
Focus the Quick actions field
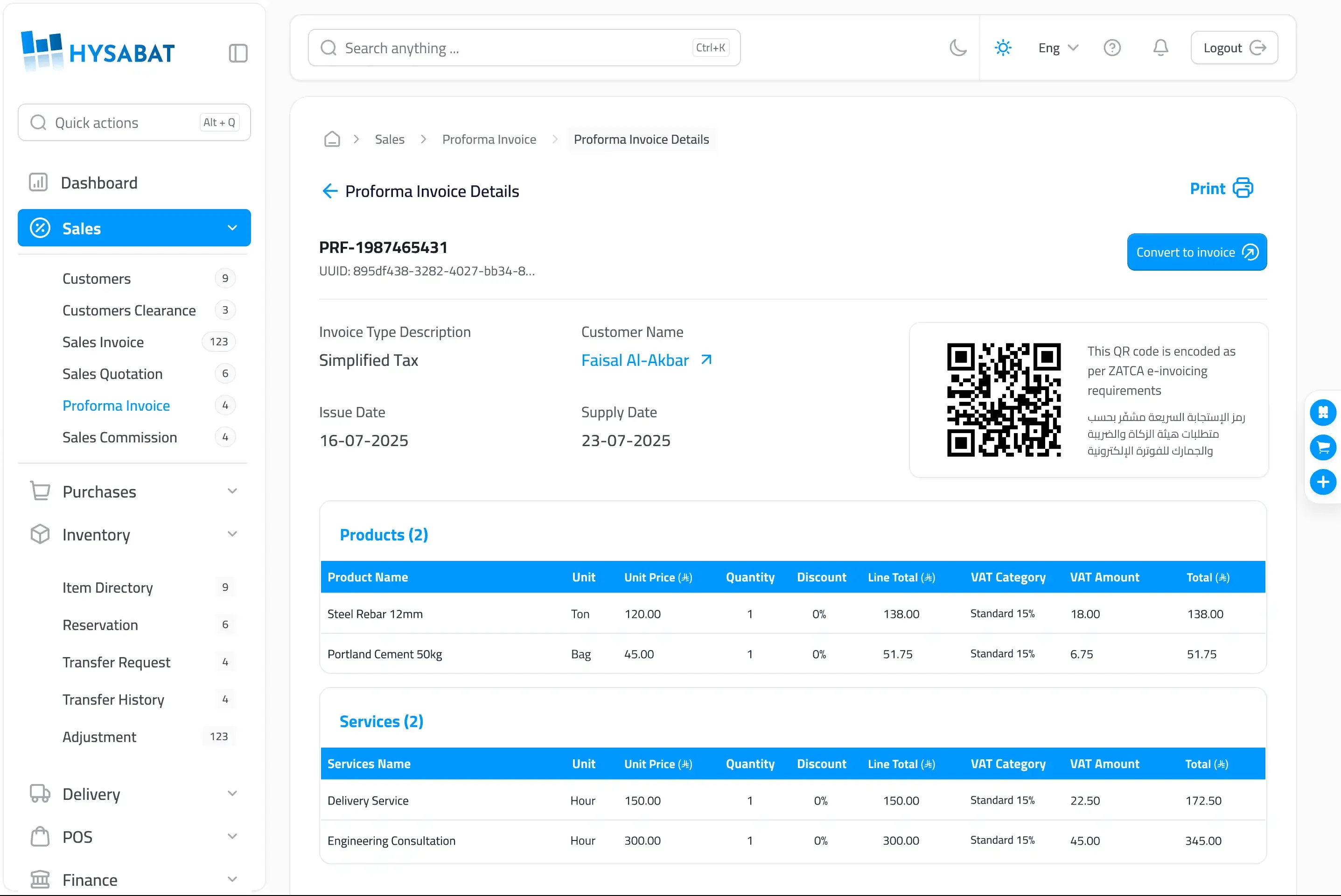[134, 122]
